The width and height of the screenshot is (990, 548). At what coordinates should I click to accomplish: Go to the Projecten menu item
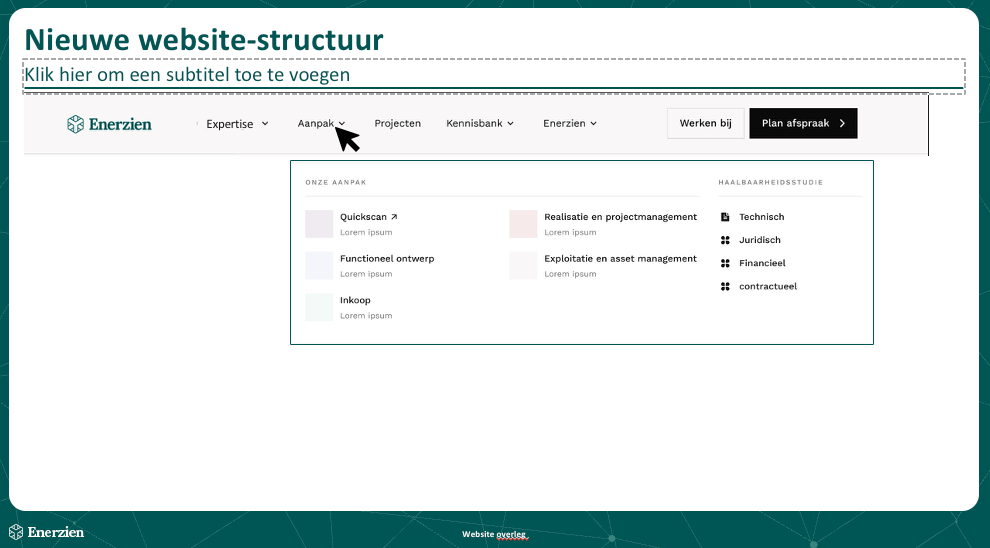coord(398,124)
